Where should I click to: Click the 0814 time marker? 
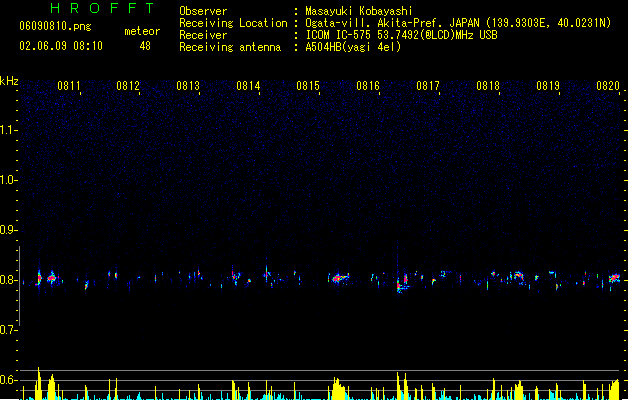(248, 86)
